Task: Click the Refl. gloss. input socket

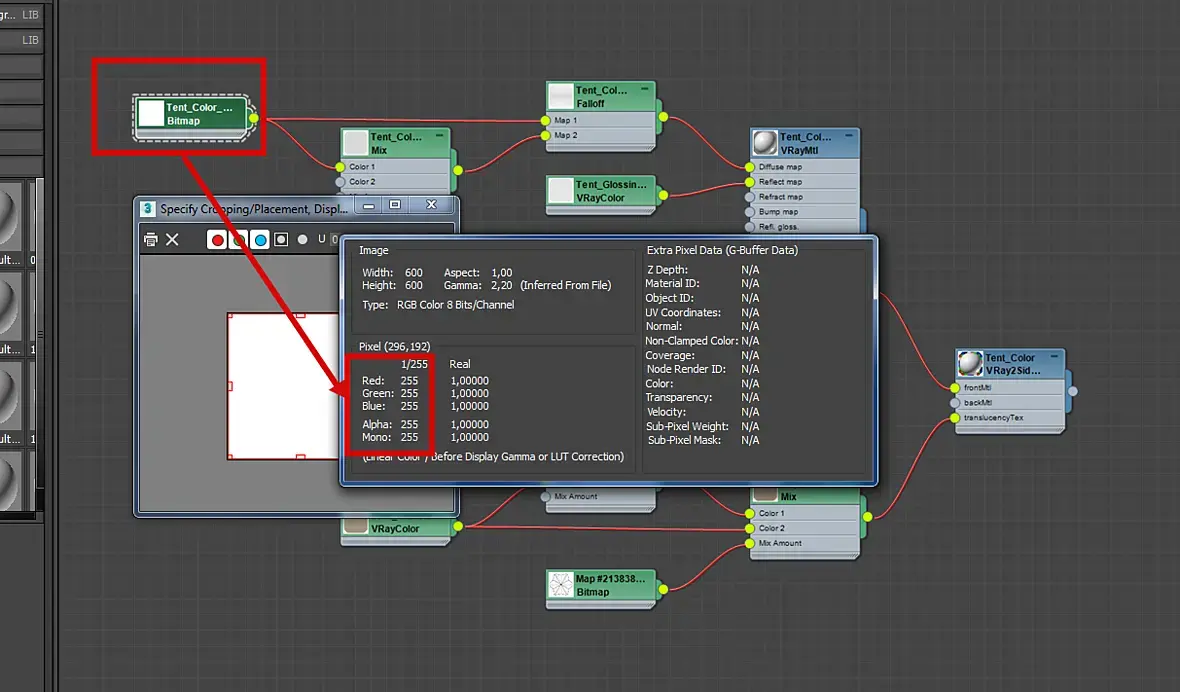Action: pyautogui.click(x=750, y=226)
